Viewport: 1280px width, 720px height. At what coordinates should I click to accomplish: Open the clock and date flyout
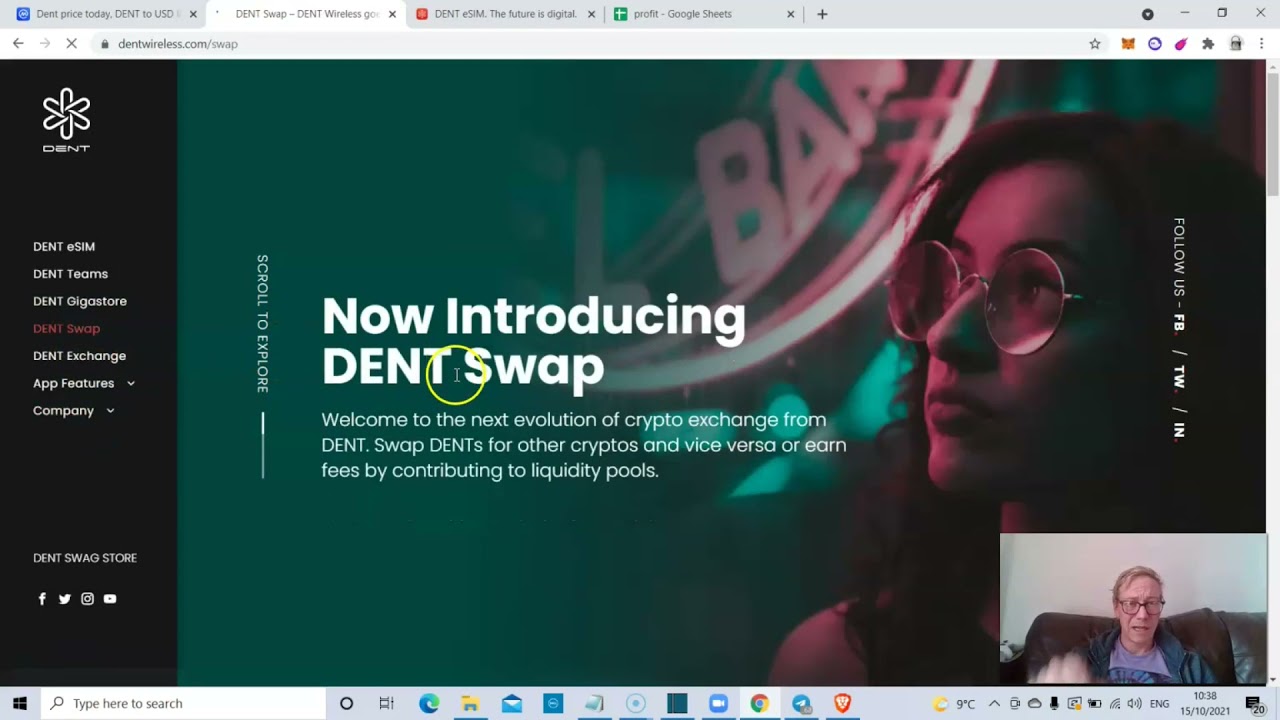point(1205,704)
